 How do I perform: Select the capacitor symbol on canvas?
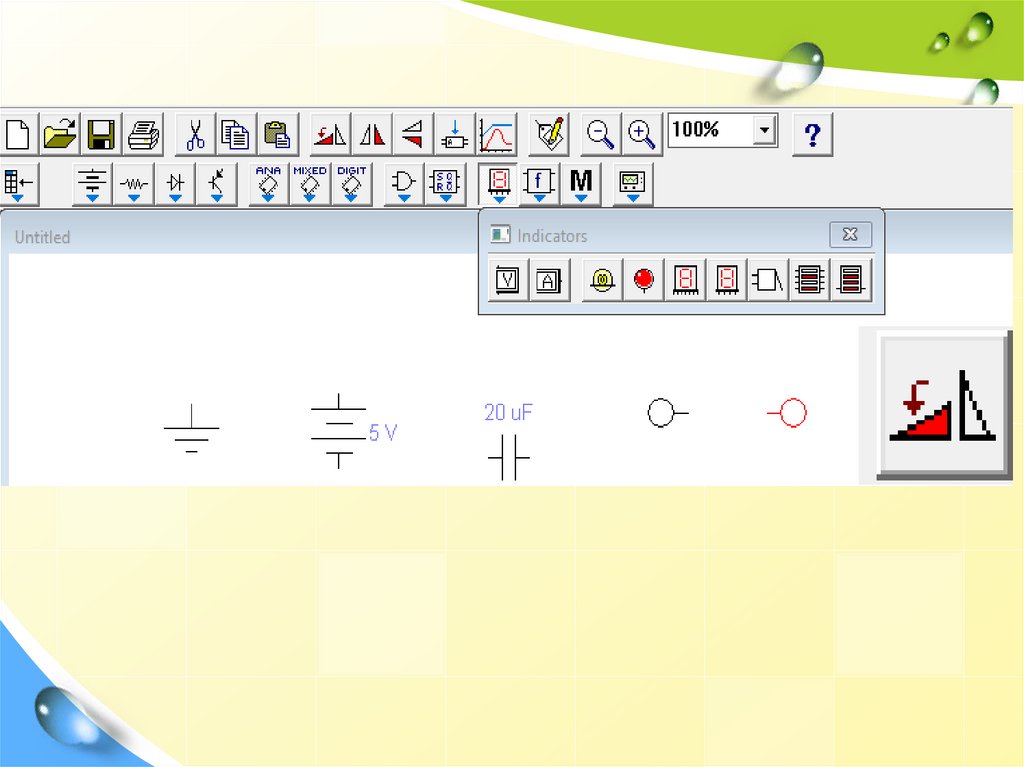(509, 458)
